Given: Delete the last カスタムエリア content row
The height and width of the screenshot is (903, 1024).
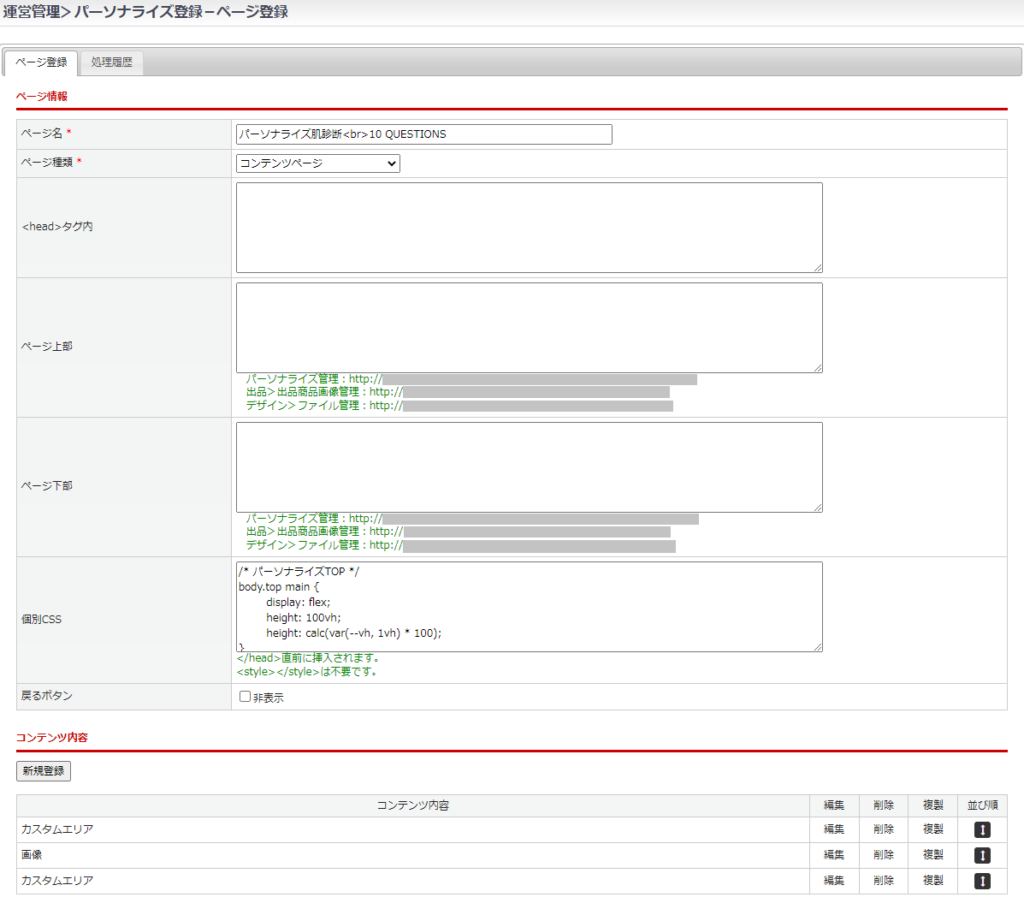Looking at the screenshot, I should (883, 881).
